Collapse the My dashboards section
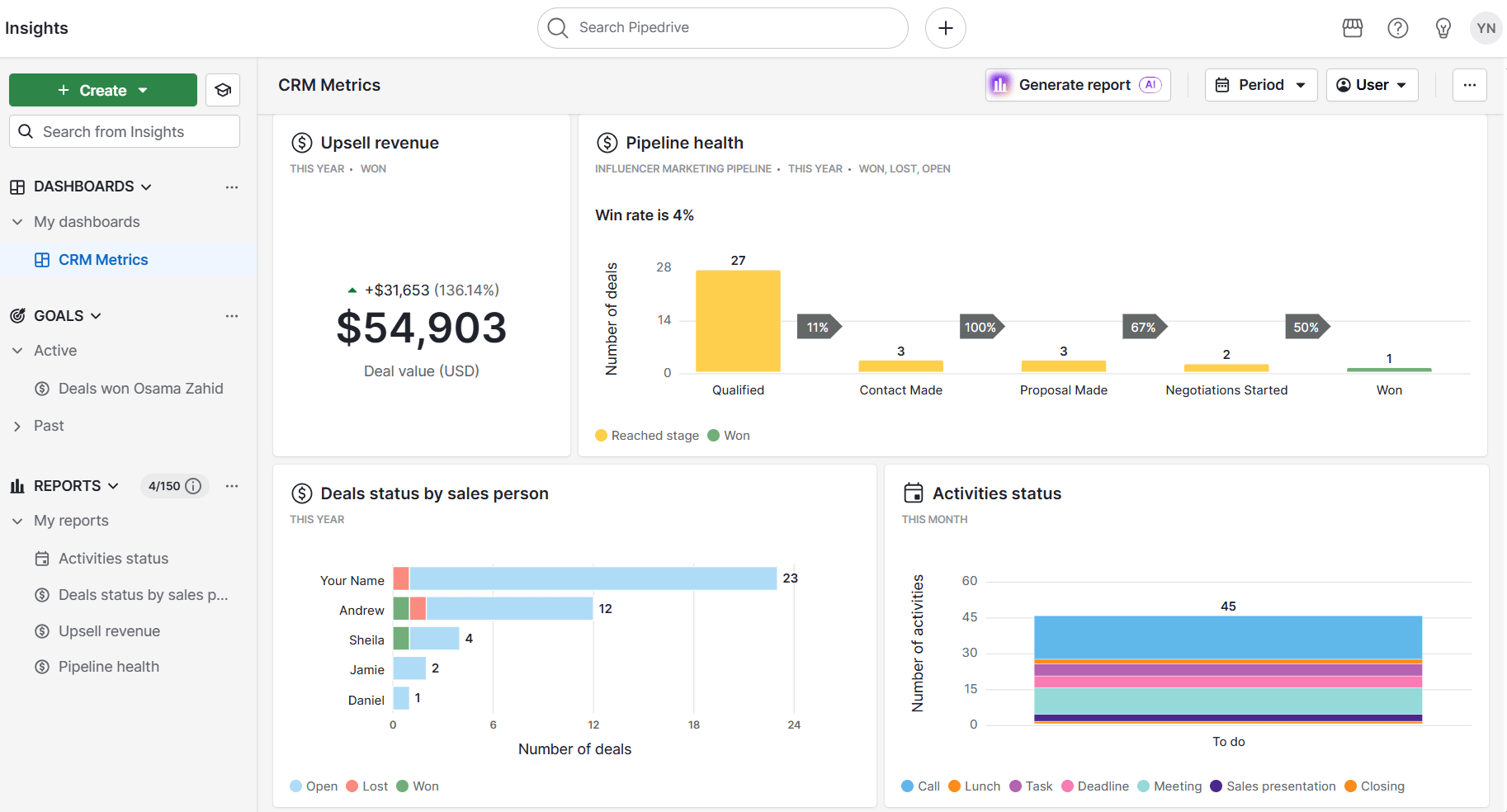 (x=17, y=221)
